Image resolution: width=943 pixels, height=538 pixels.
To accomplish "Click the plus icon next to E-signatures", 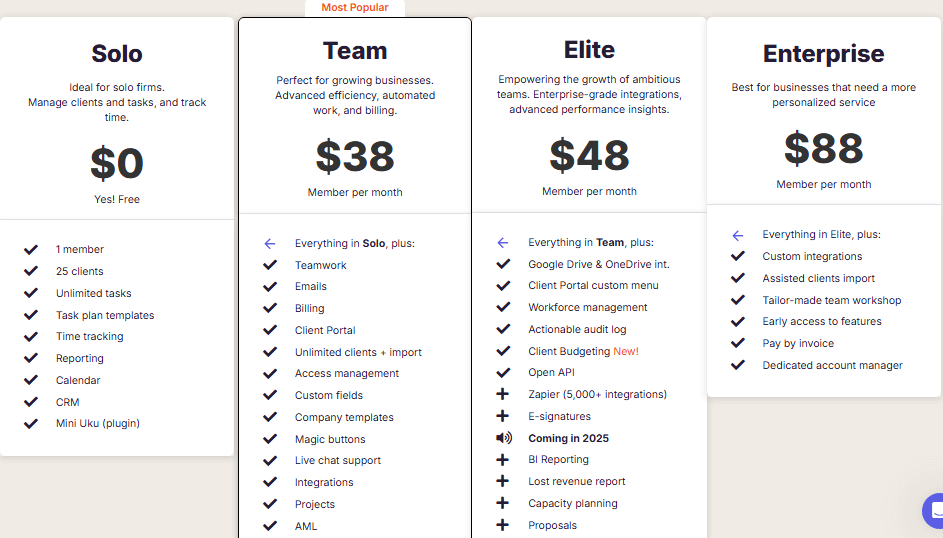I will tap(503, 416).
